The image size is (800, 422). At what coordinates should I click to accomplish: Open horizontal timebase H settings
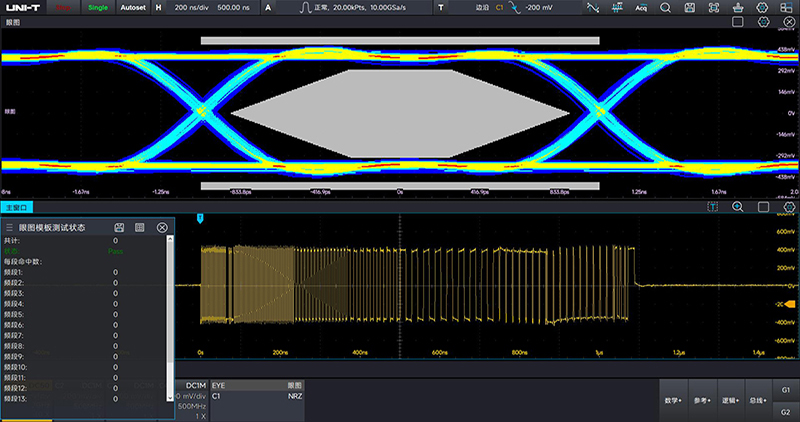tap(159, 8)
